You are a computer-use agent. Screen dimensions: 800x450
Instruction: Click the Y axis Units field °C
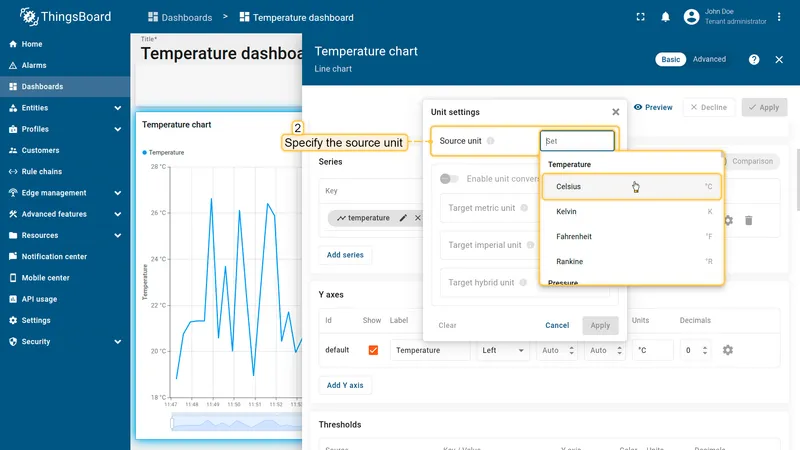point(653,350)
